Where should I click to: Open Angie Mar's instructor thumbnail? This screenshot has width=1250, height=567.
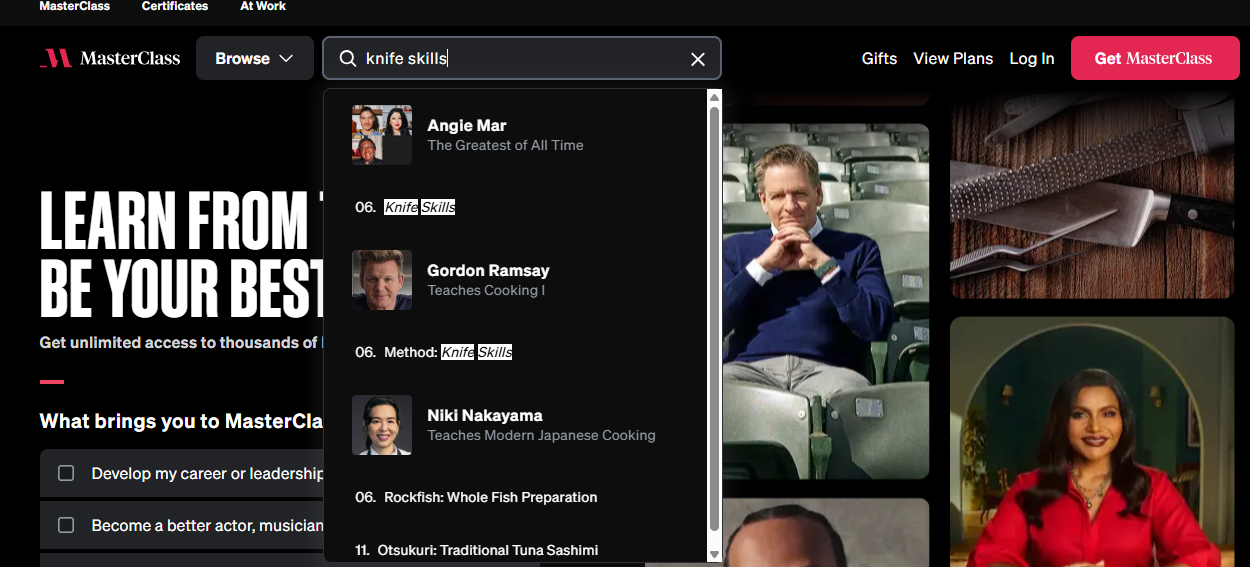[382, 135]
